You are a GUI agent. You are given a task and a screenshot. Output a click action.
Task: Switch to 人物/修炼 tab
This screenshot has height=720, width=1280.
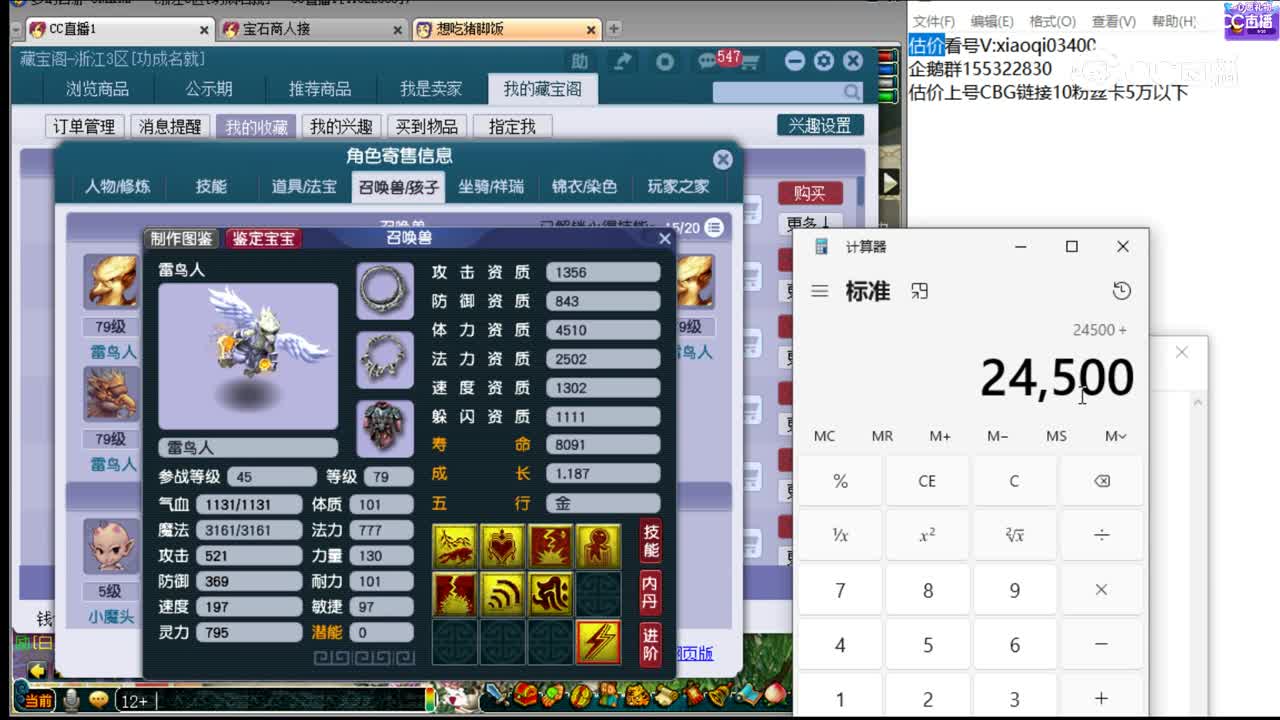click(x=118, y=187)
